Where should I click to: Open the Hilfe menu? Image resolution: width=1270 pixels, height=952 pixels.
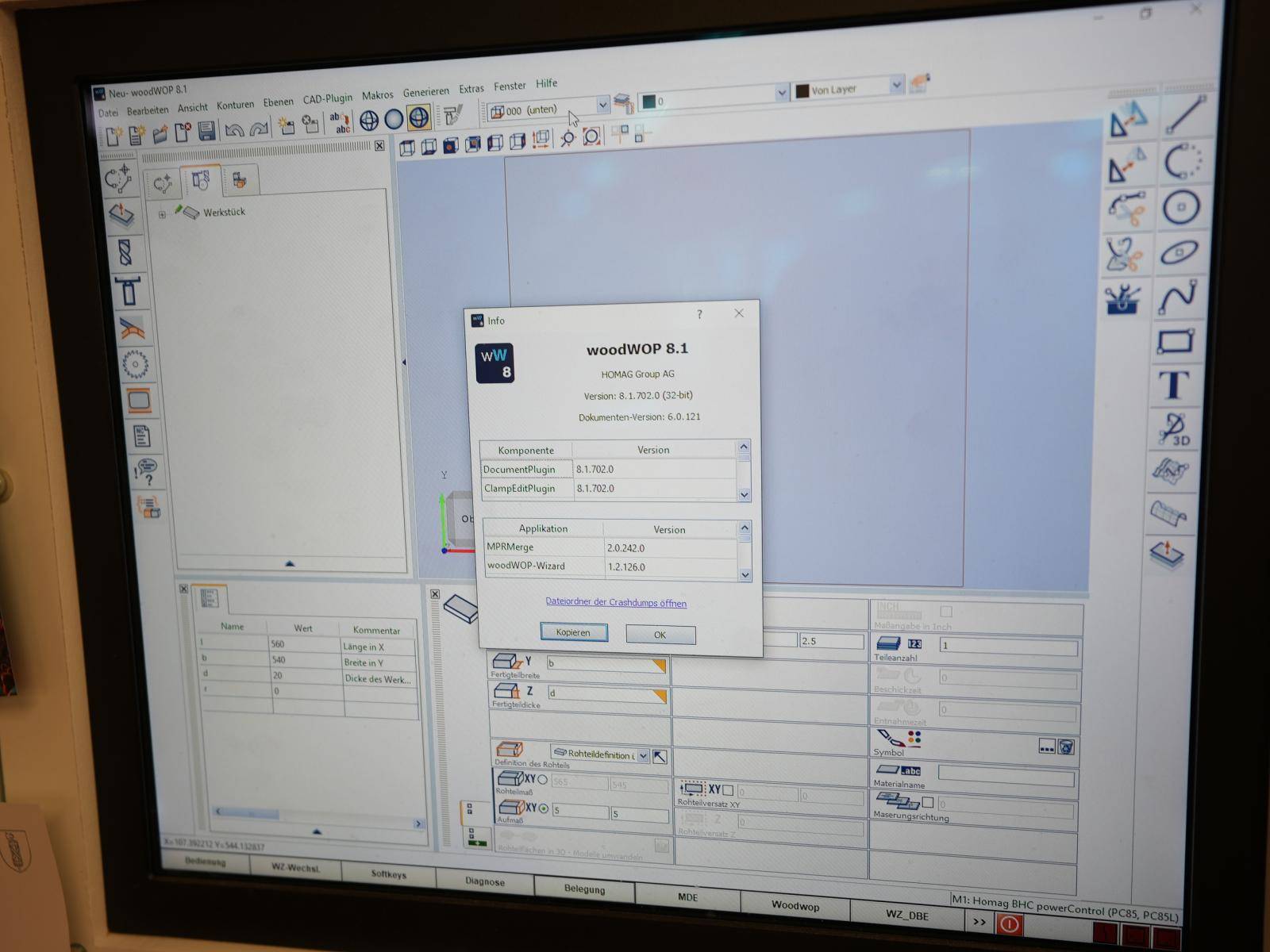pyautogui.click(x=546, y=83)
